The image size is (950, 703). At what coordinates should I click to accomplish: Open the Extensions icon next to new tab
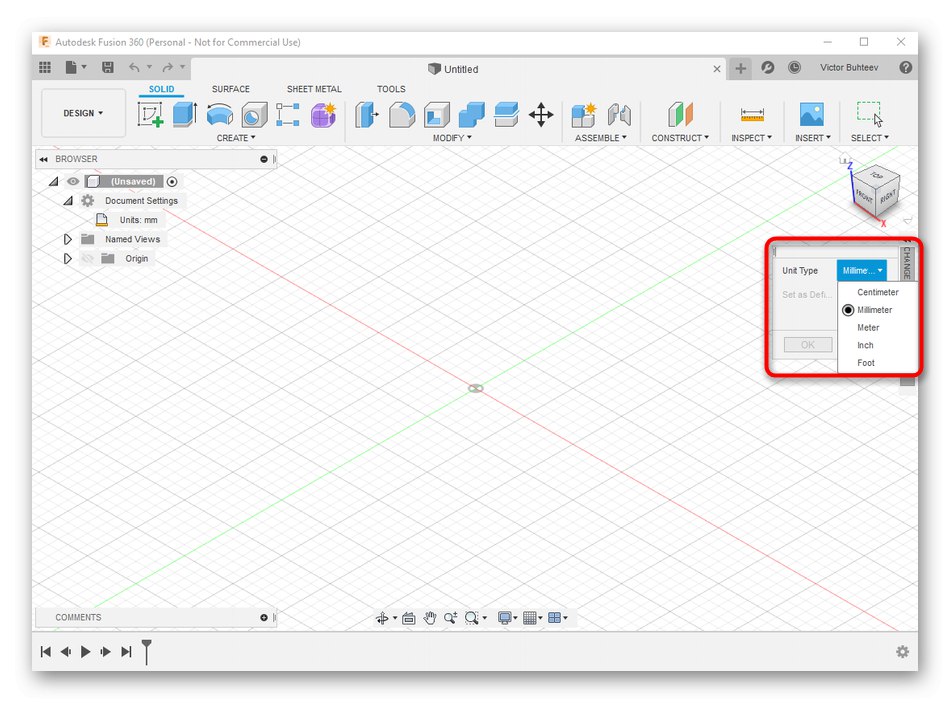768,67
